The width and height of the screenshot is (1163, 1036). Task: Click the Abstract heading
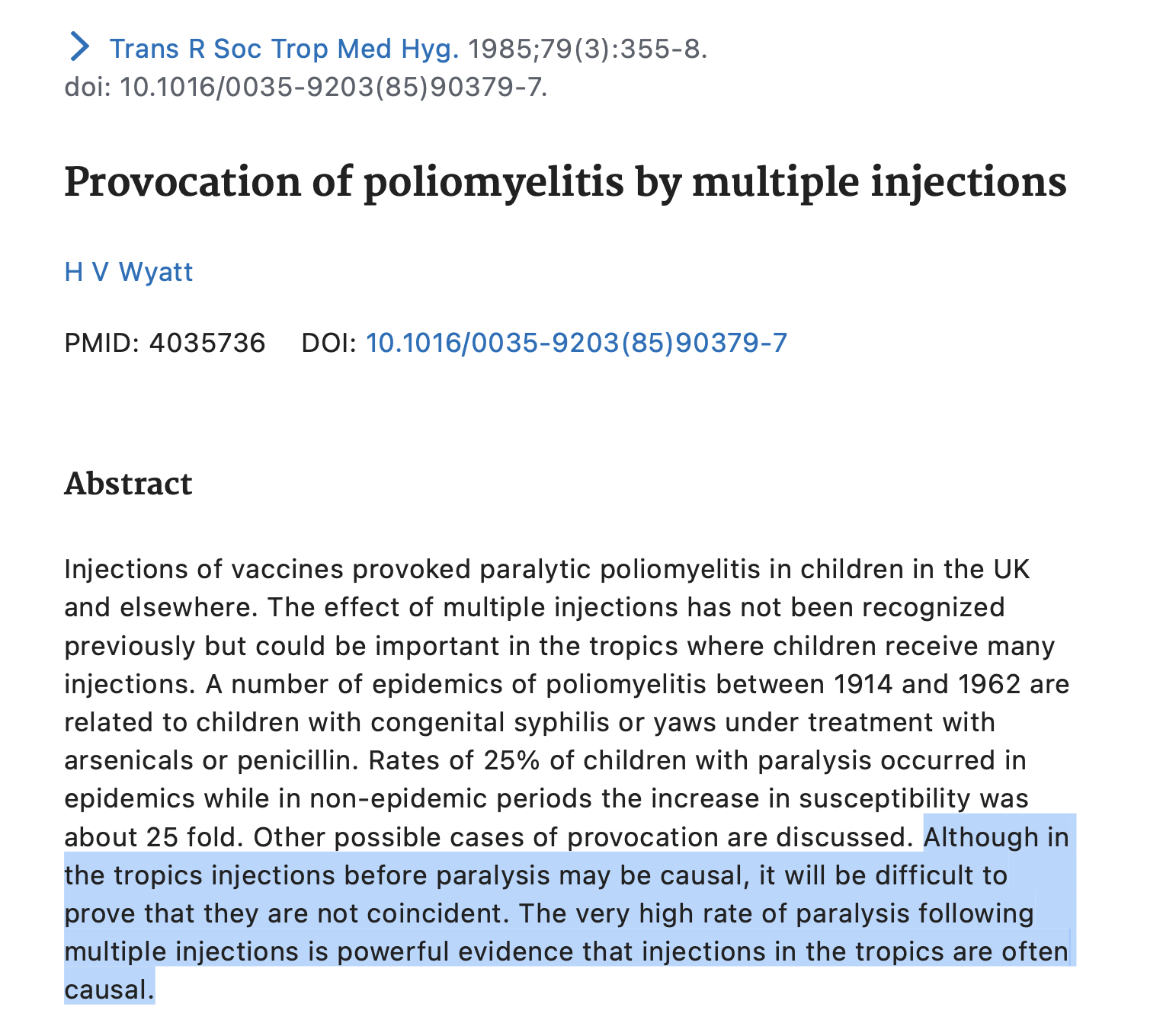pyautogui.click(x=128, y=484)
